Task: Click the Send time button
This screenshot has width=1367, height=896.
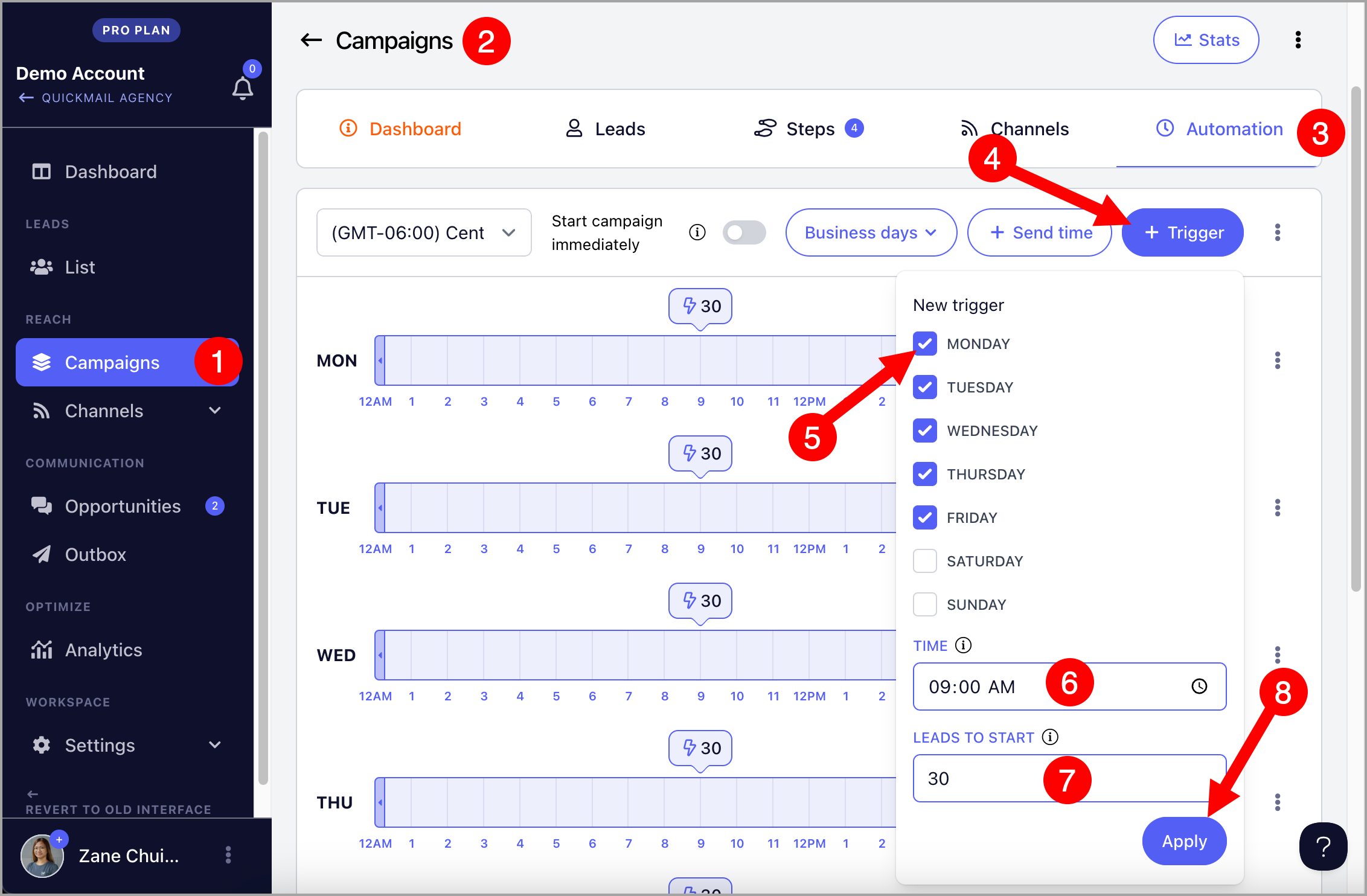Action: (1040, 232)
